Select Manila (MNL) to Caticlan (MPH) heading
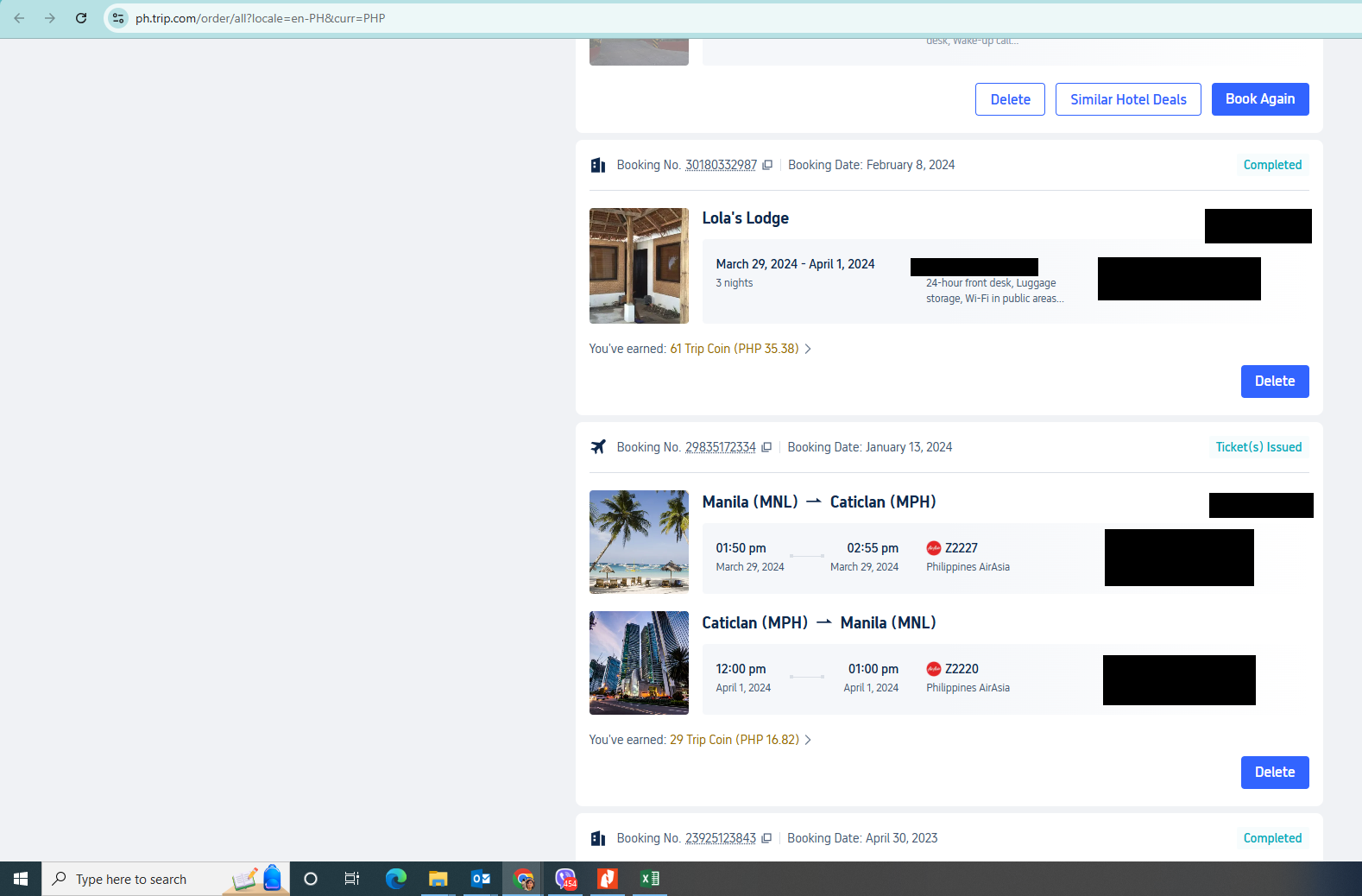1362x896 pixels. pos(819,502)
